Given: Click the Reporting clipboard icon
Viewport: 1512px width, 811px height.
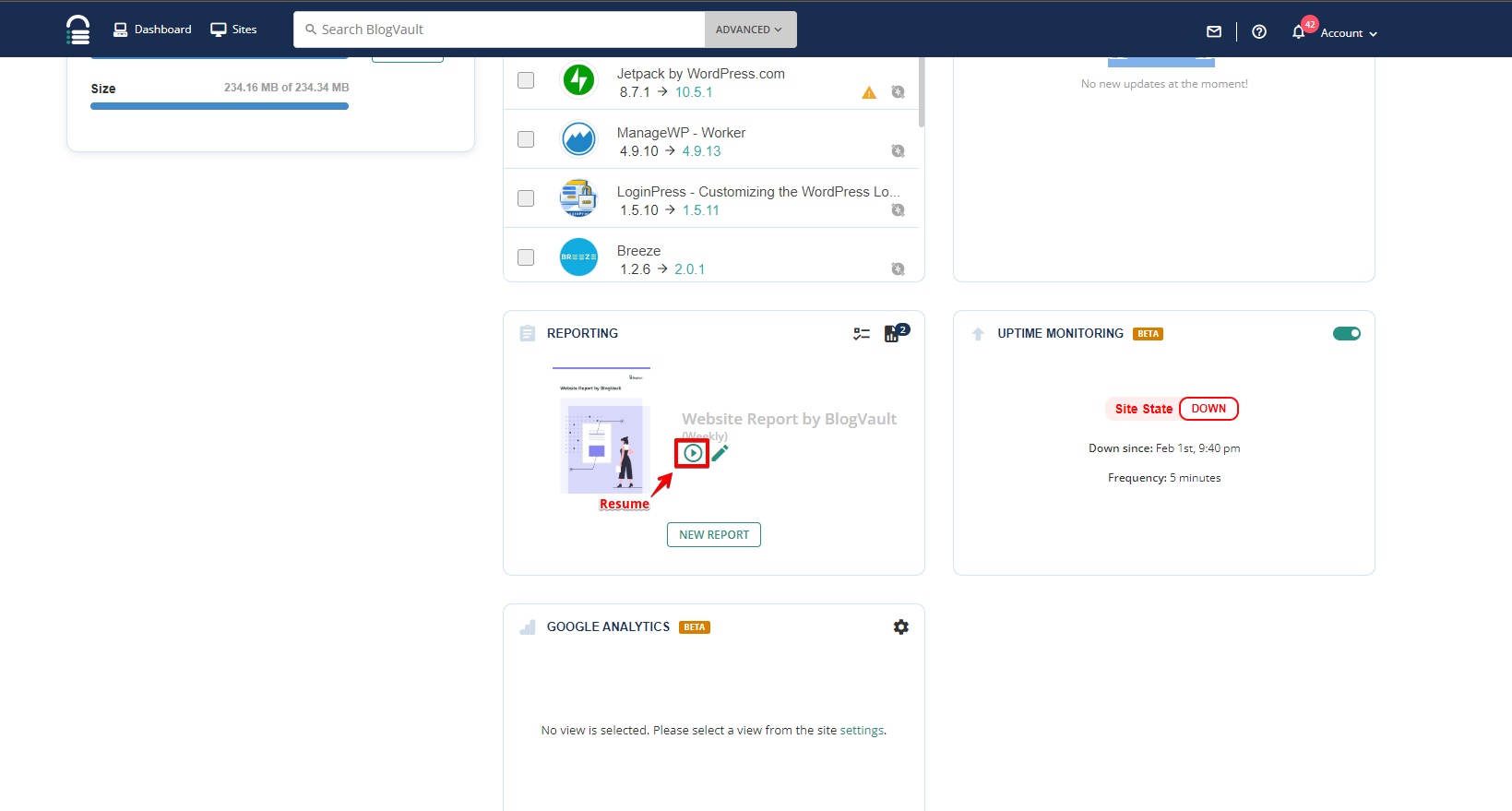Looking at the screenshot, I should pos(528,333).
